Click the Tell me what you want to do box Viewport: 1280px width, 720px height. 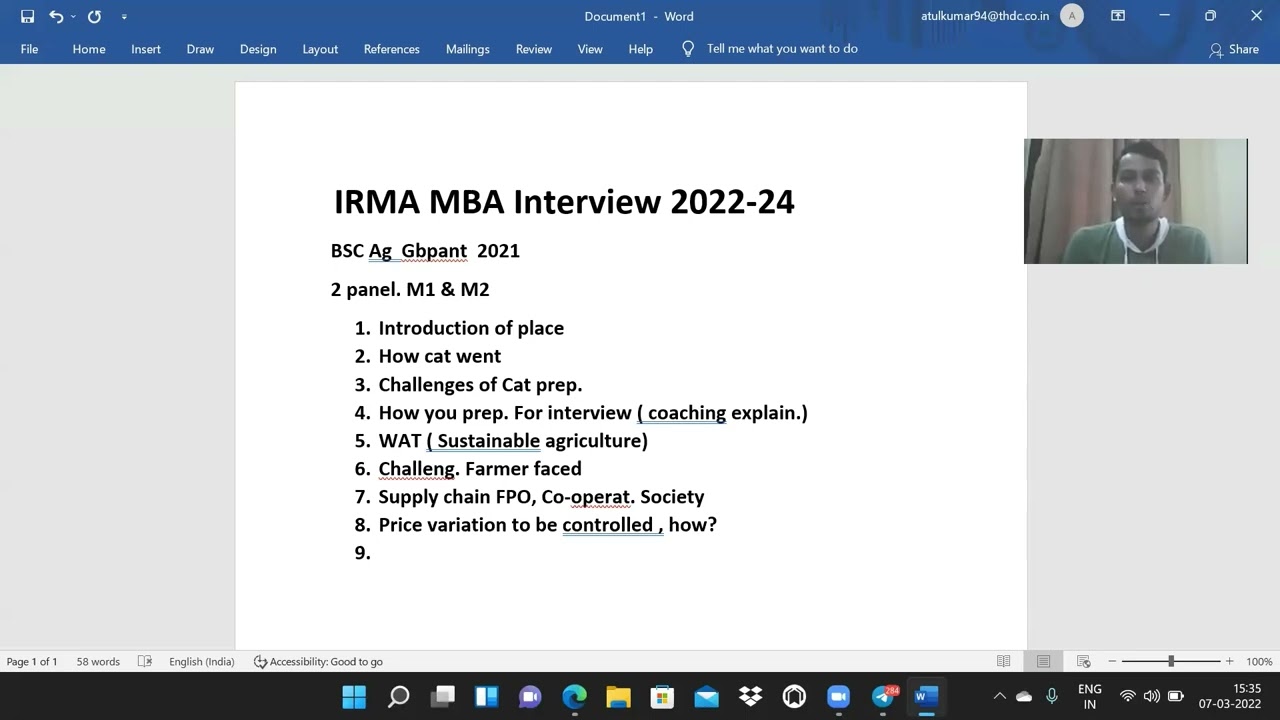pyautogui.click(x=782, y=48)
